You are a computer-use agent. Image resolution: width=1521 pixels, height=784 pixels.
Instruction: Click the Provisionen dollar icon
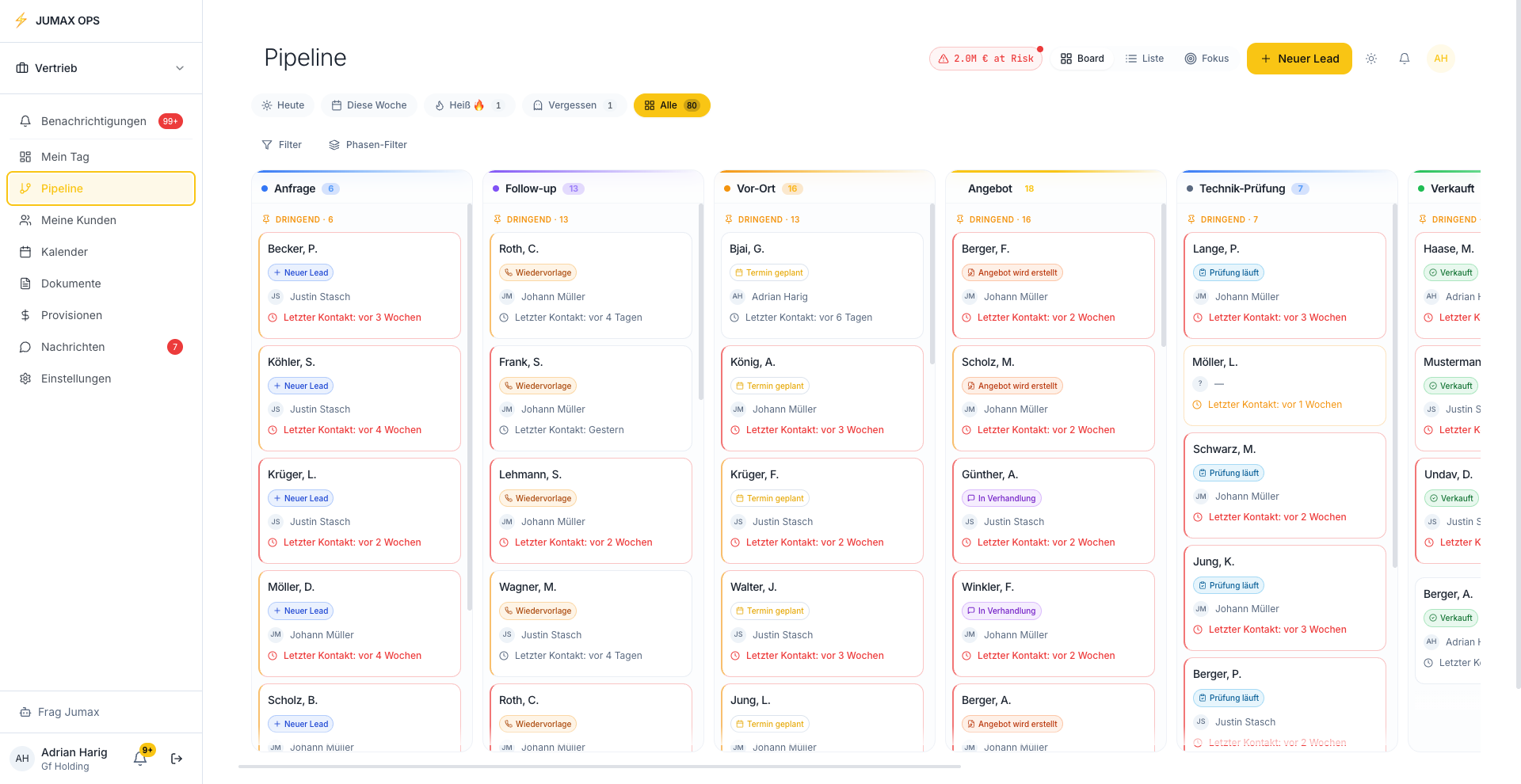pyautogui.click(x=25, y=315)
